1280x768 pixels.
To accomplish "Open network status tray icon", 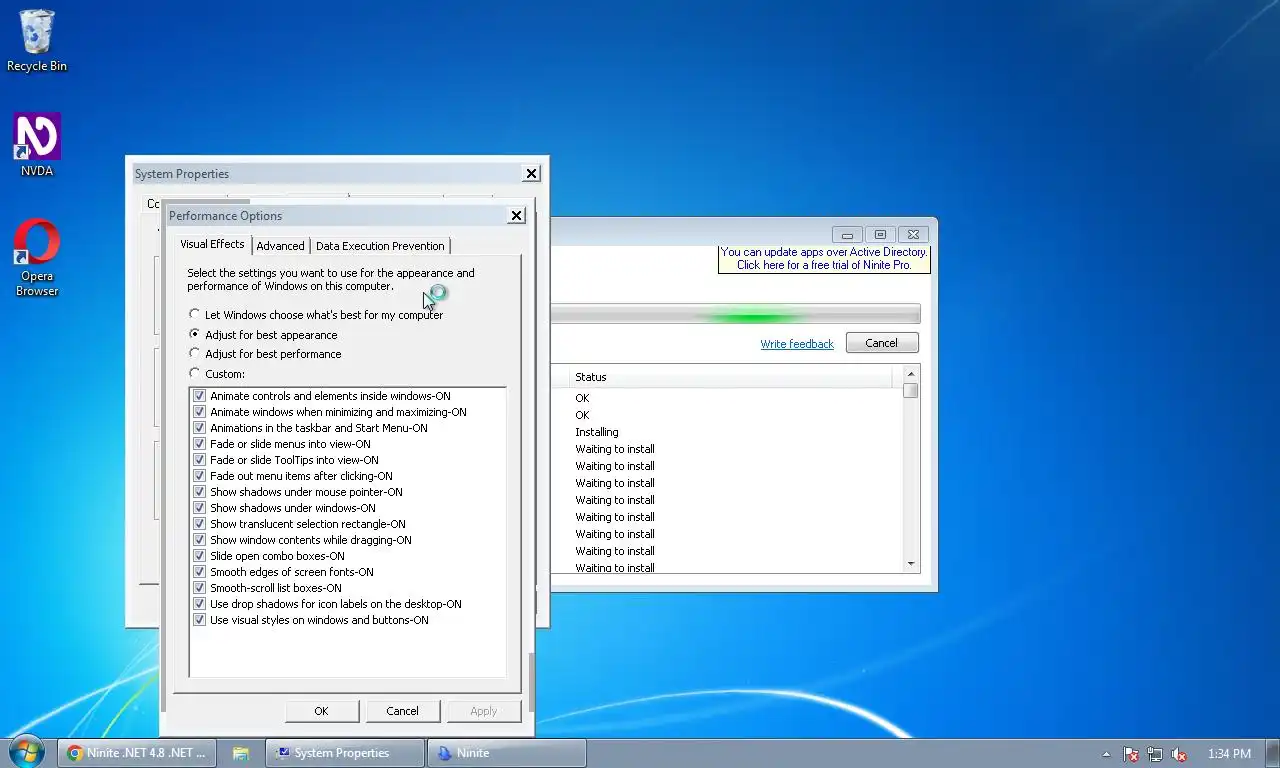I will tap(1155, 754).
